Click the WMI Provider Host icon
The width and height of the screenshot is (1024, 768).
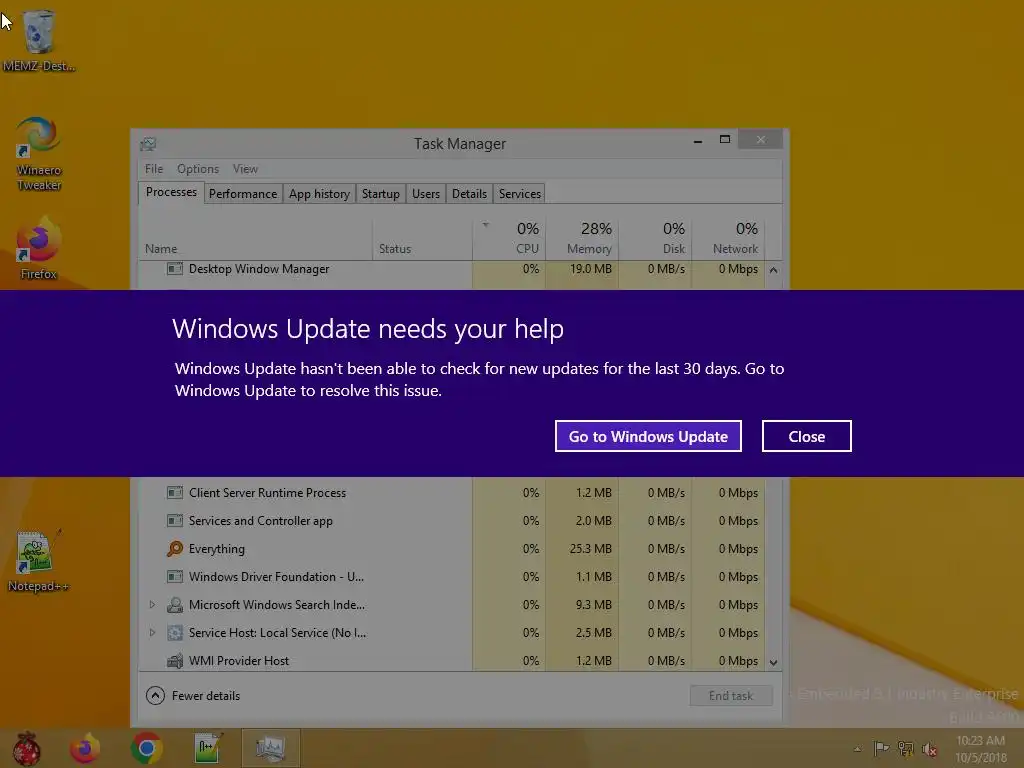[x=174, y=661]
